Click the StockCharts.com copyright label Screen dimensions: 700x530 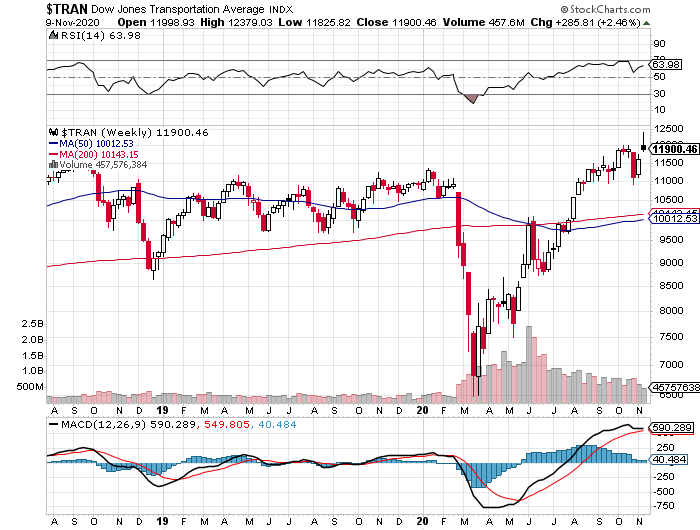click(606, 9)
